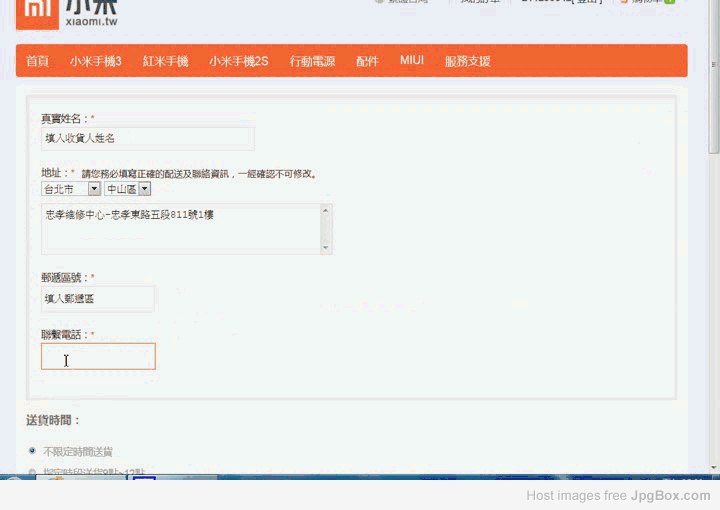Select 小米手機2S in the navigation bar
The height and width of the screenshot is (510, 720).
coord(239,61)
